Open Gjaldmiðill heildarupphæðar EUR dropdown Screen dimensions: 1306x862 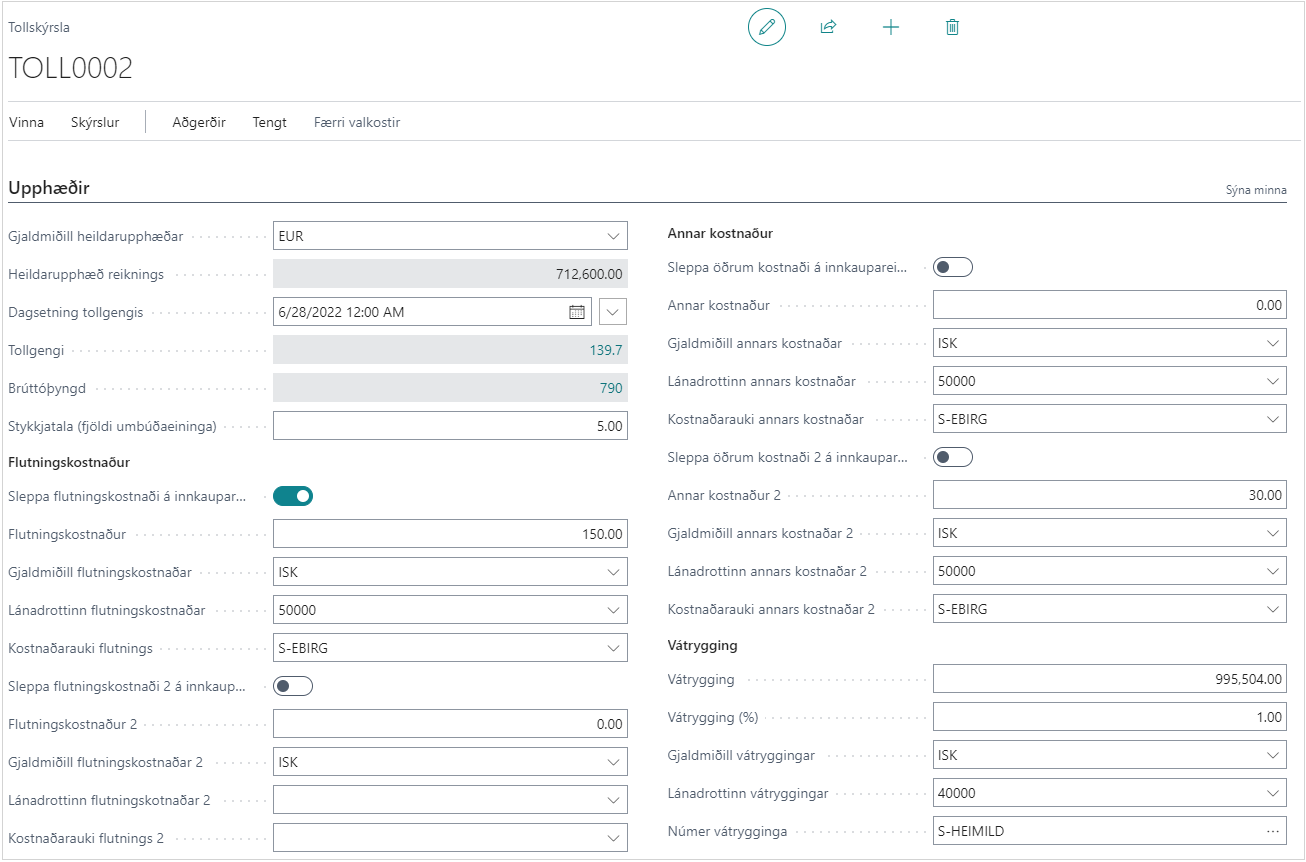(450, 236)
